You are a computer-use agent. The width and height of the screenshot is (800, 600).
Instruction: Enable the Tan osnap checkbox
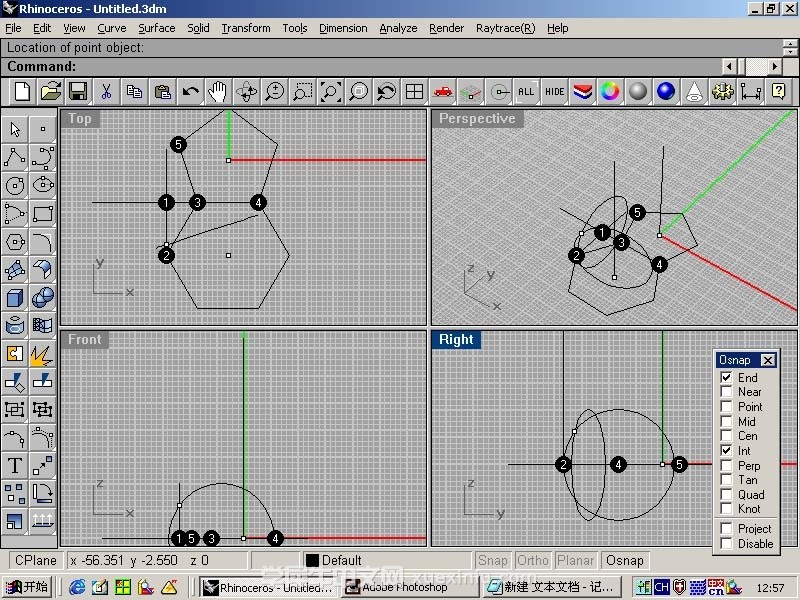[x=727, y=480]
